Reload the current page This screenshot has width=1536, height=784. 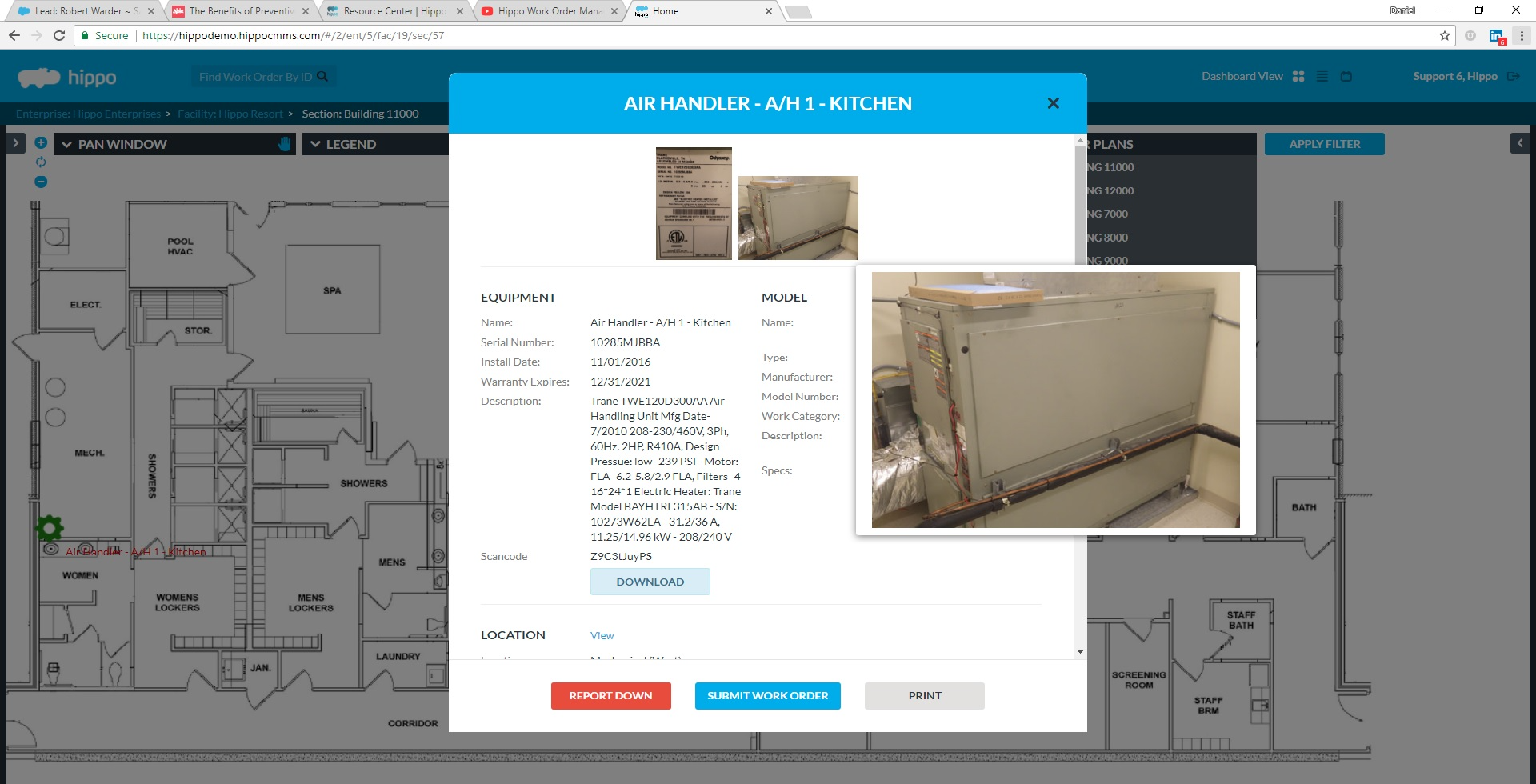(58, 35)
